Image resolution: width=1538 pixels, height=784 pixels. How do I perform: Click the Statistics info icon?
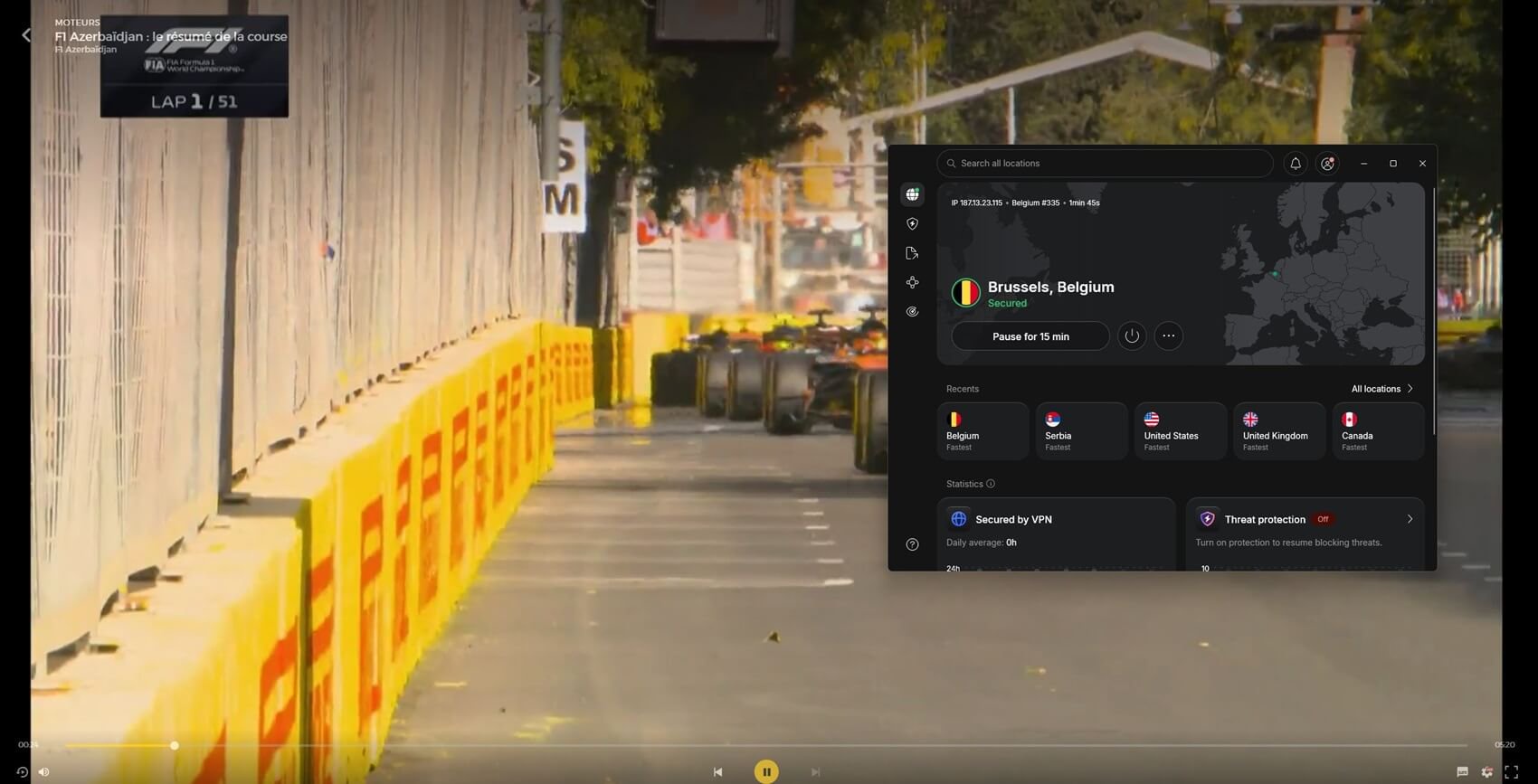tap(991, 484)
